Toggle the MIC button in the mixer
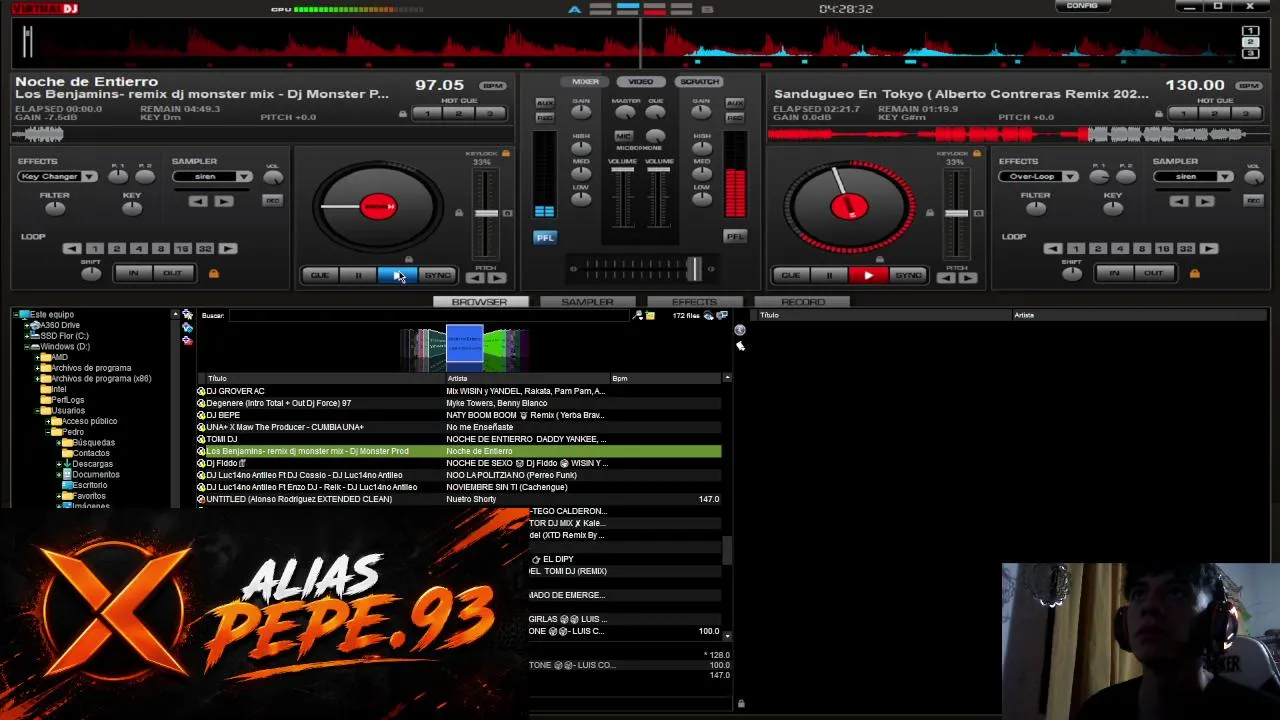 623,135
